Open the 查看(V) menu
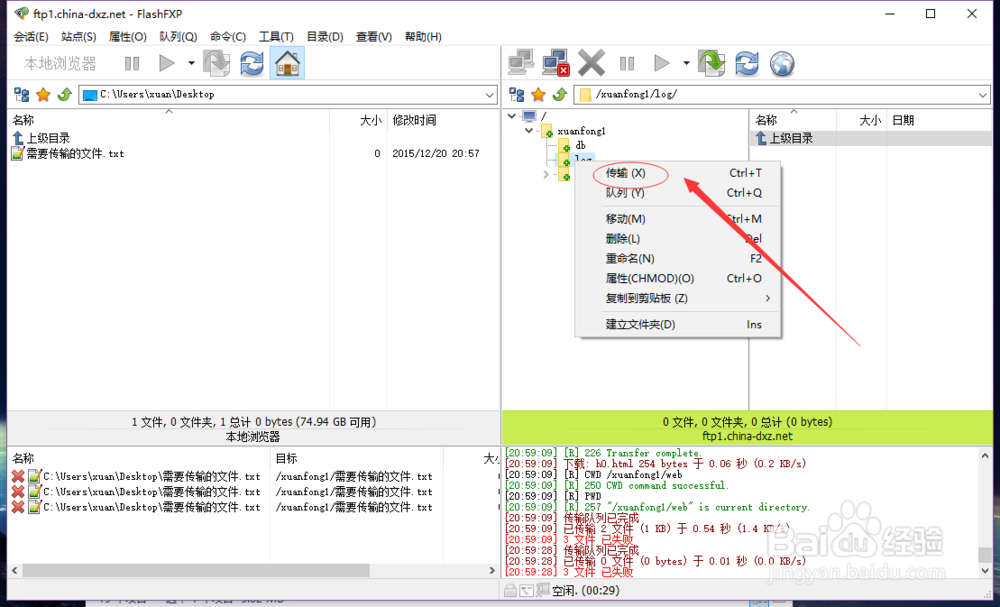 374,36
